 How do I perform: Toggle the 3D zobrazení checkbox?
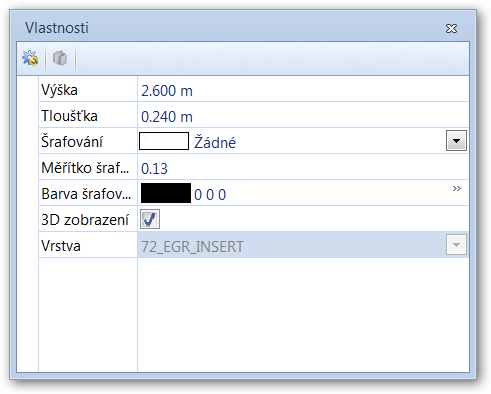click(150, 219)
